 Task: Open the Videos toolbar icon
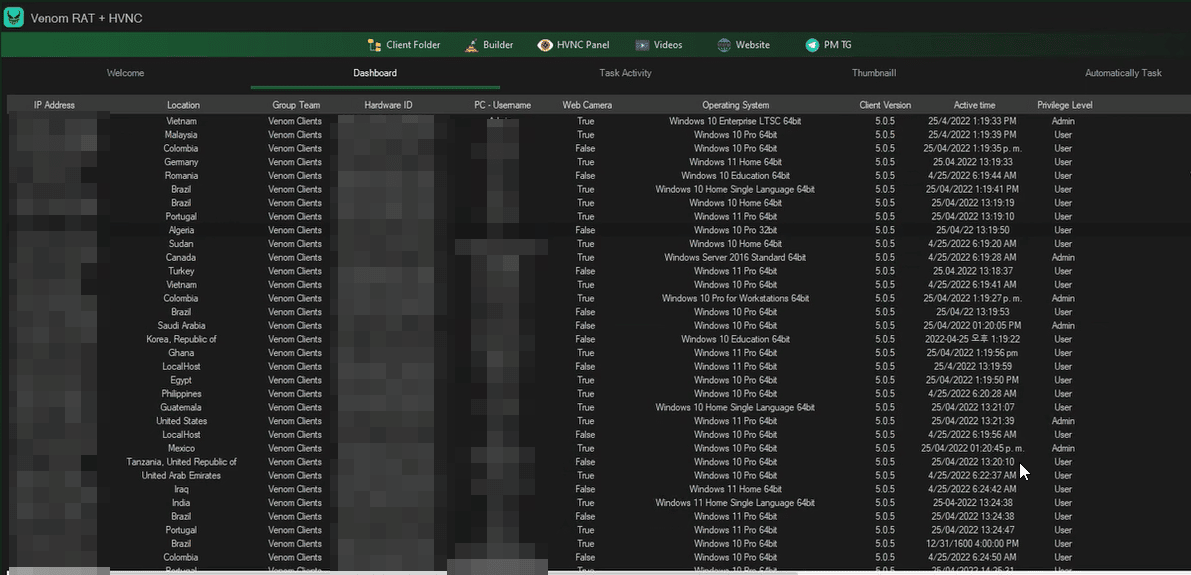pyautogui.click(x=643, y=45)
